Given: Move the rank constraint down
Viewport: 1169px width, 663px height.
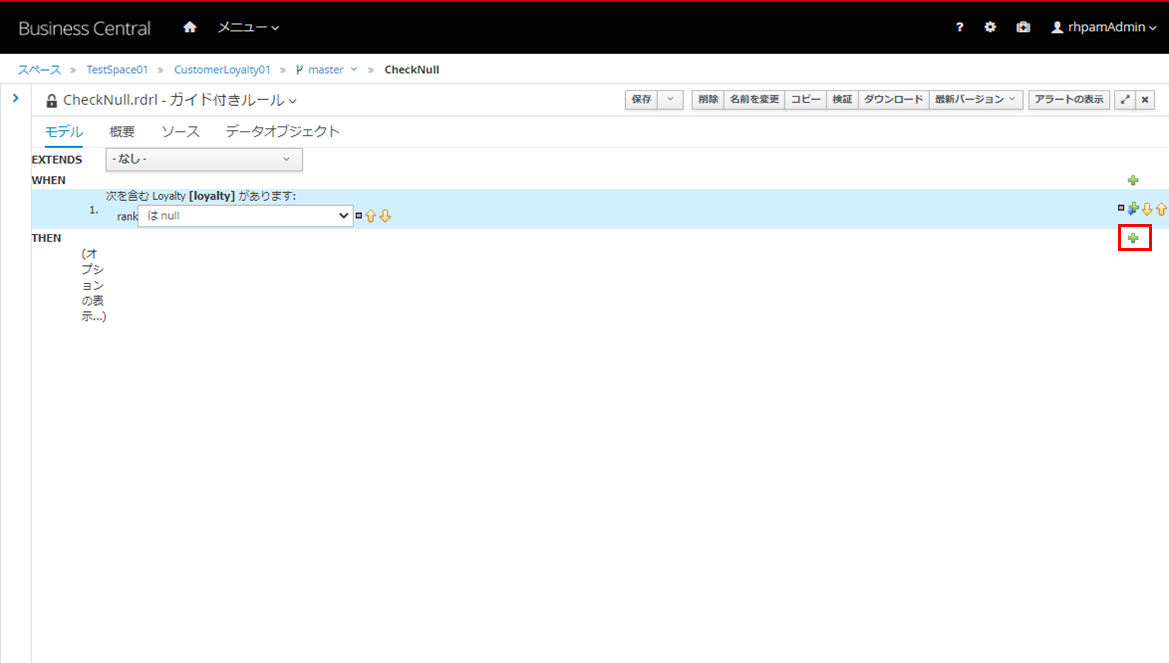Looking at the screenshot, I should [x=385, y=216].
